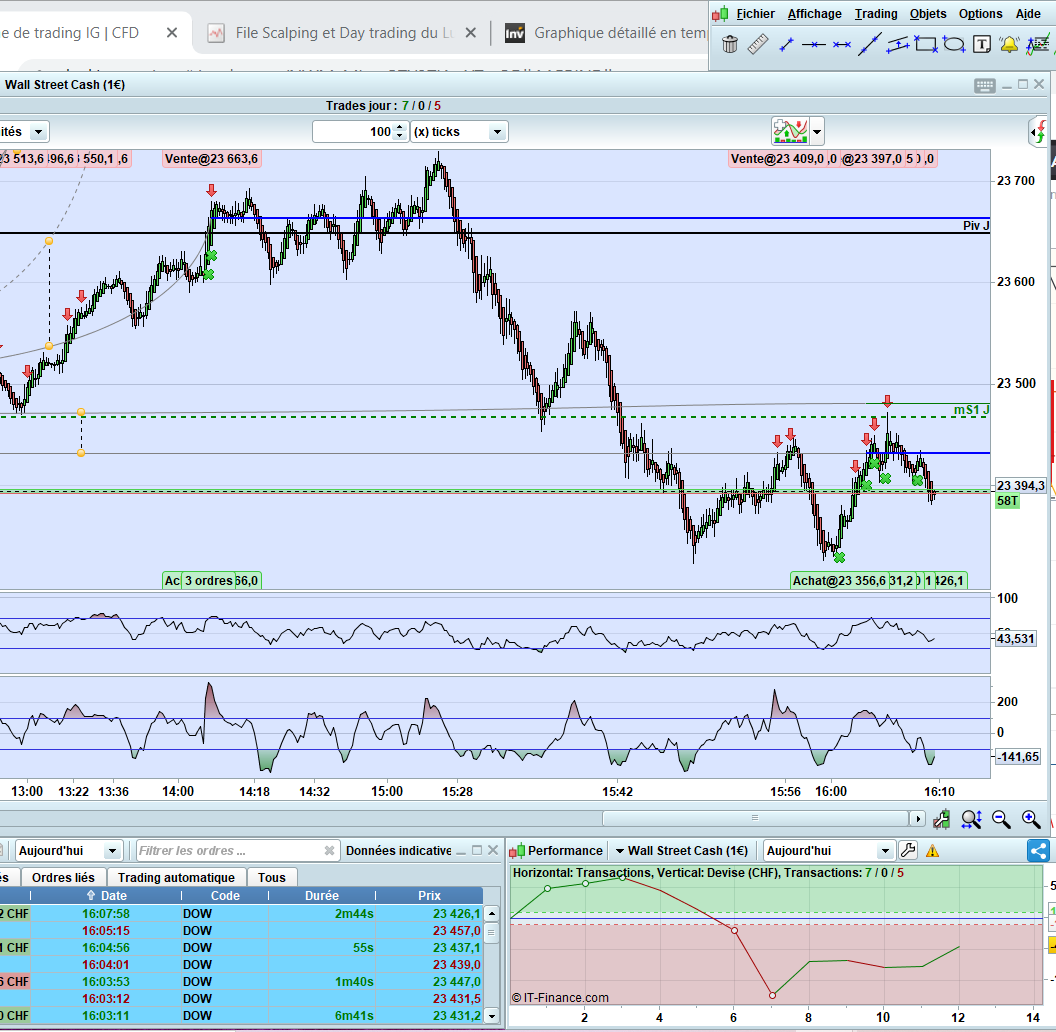The width and height of the screenshot is (1056, 1032).
Task: Select the diagonal trend line tool
Action: [x=869, y=44]
